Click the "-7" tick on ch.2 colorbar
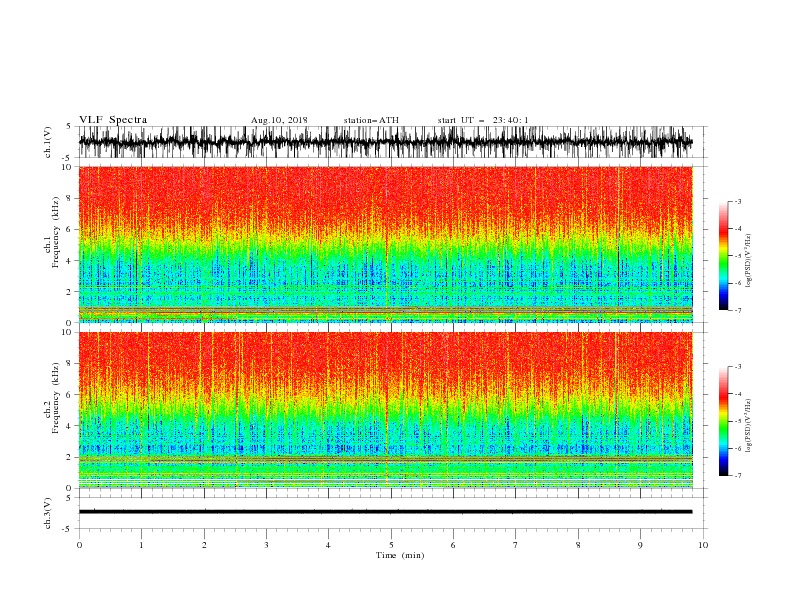The height and width of the screenshot is (612, 792). tap(738, 475)
